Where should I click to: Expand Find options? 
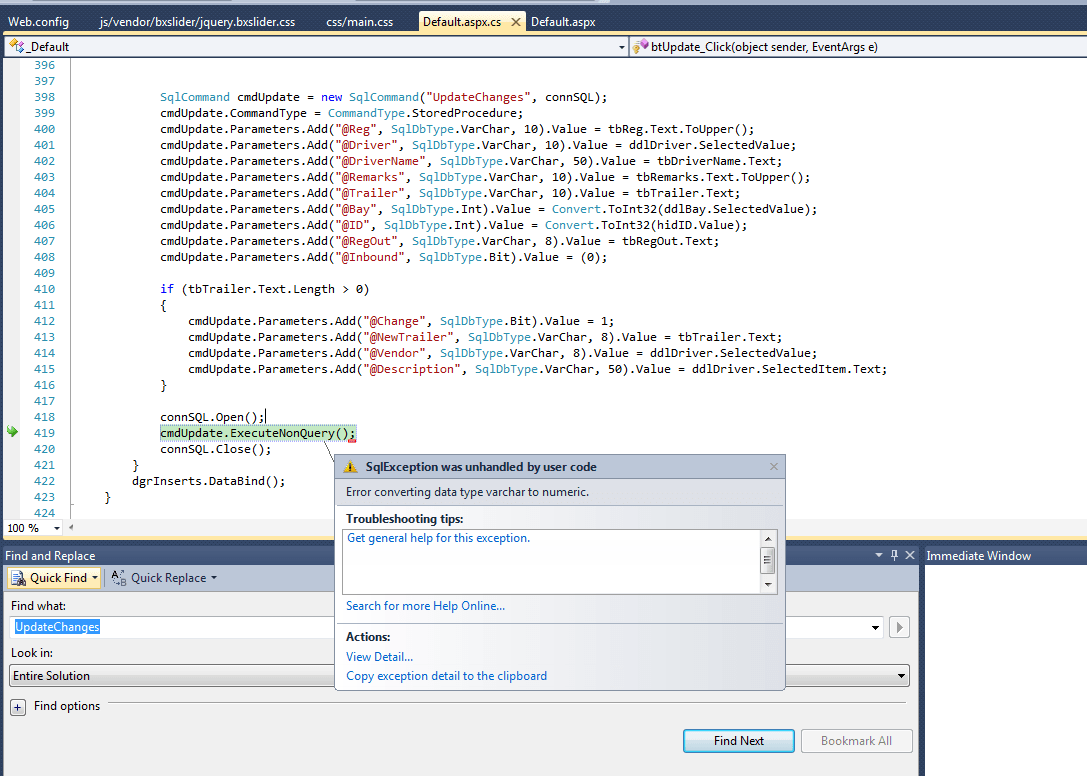[x=18, y=707]
